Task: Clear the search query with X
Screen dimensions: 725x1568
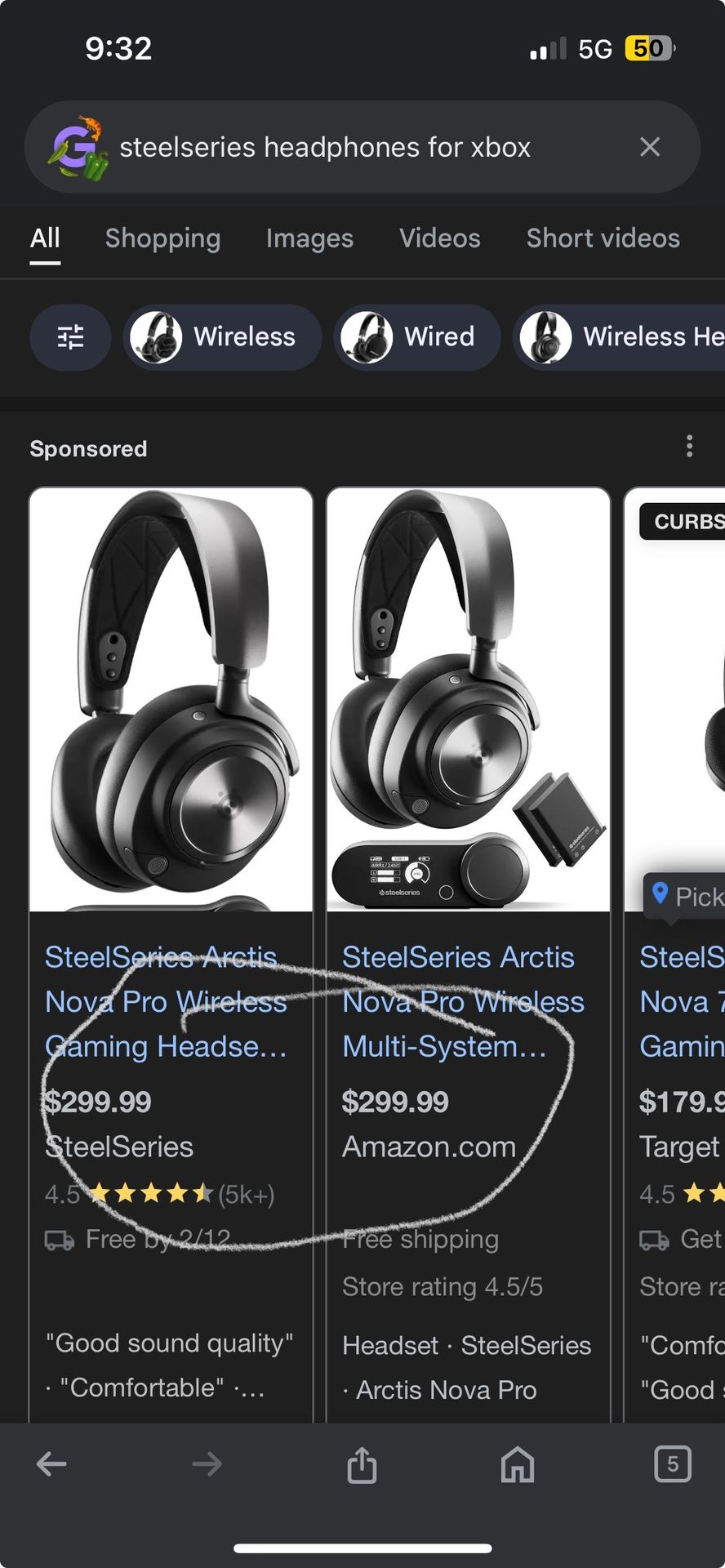Action: click(x=650, y=147)
